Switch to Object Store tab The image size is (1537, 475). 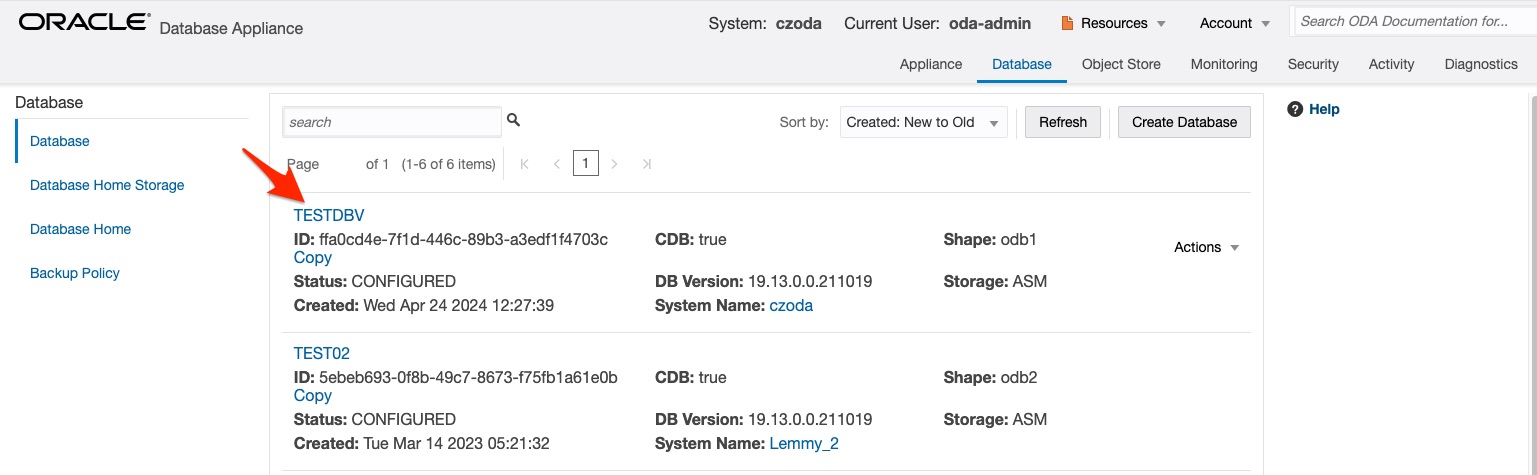1121,64
